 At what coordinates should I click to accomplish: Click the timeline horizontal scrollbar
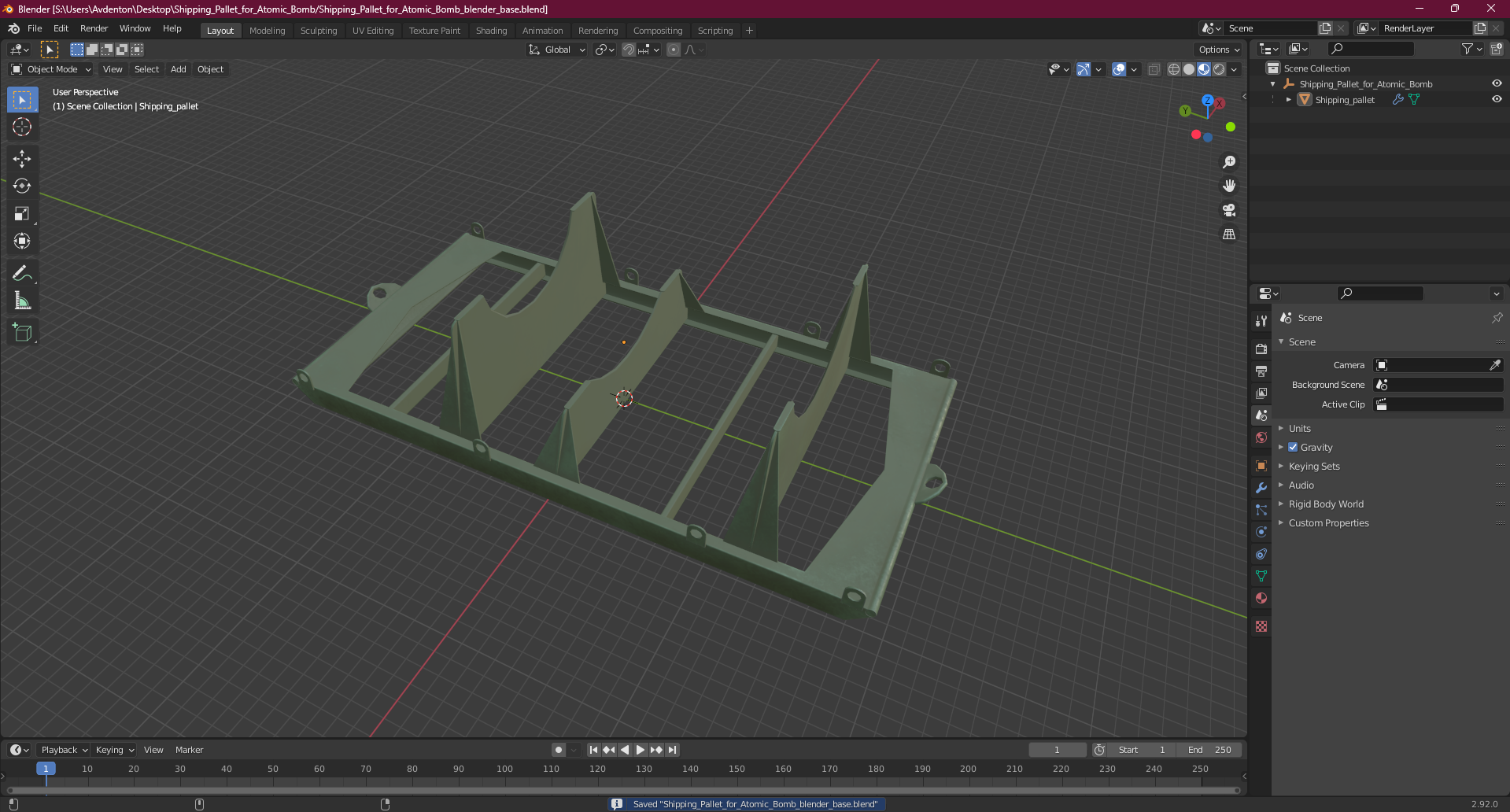pyautogui.click(x=624, y=790)
